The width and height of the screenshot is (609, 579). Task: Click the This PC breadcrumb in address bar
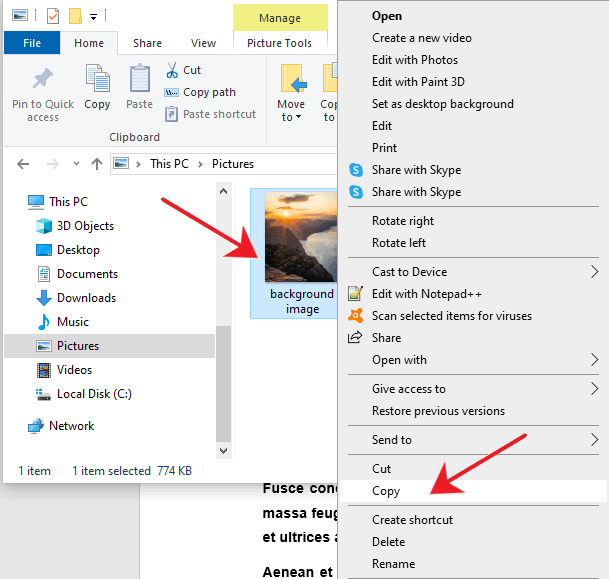(x=169, y=164)
